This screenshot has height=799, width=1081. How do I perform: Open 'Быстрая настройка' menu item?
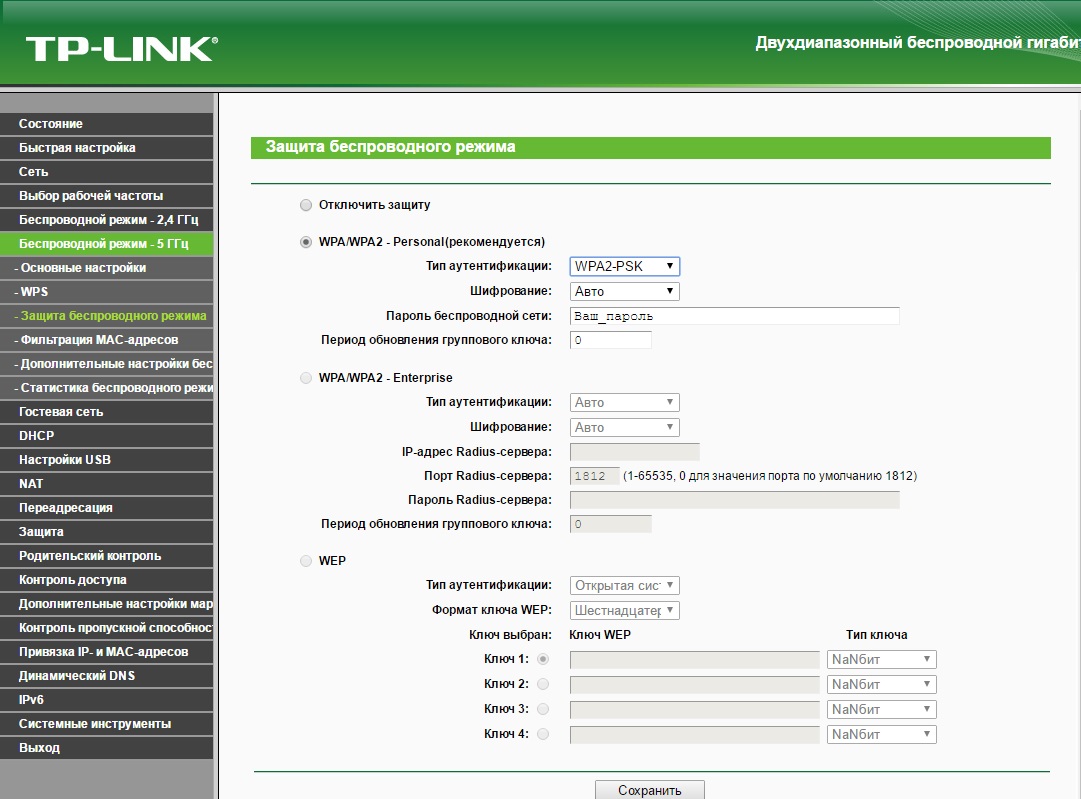[77, 148]
